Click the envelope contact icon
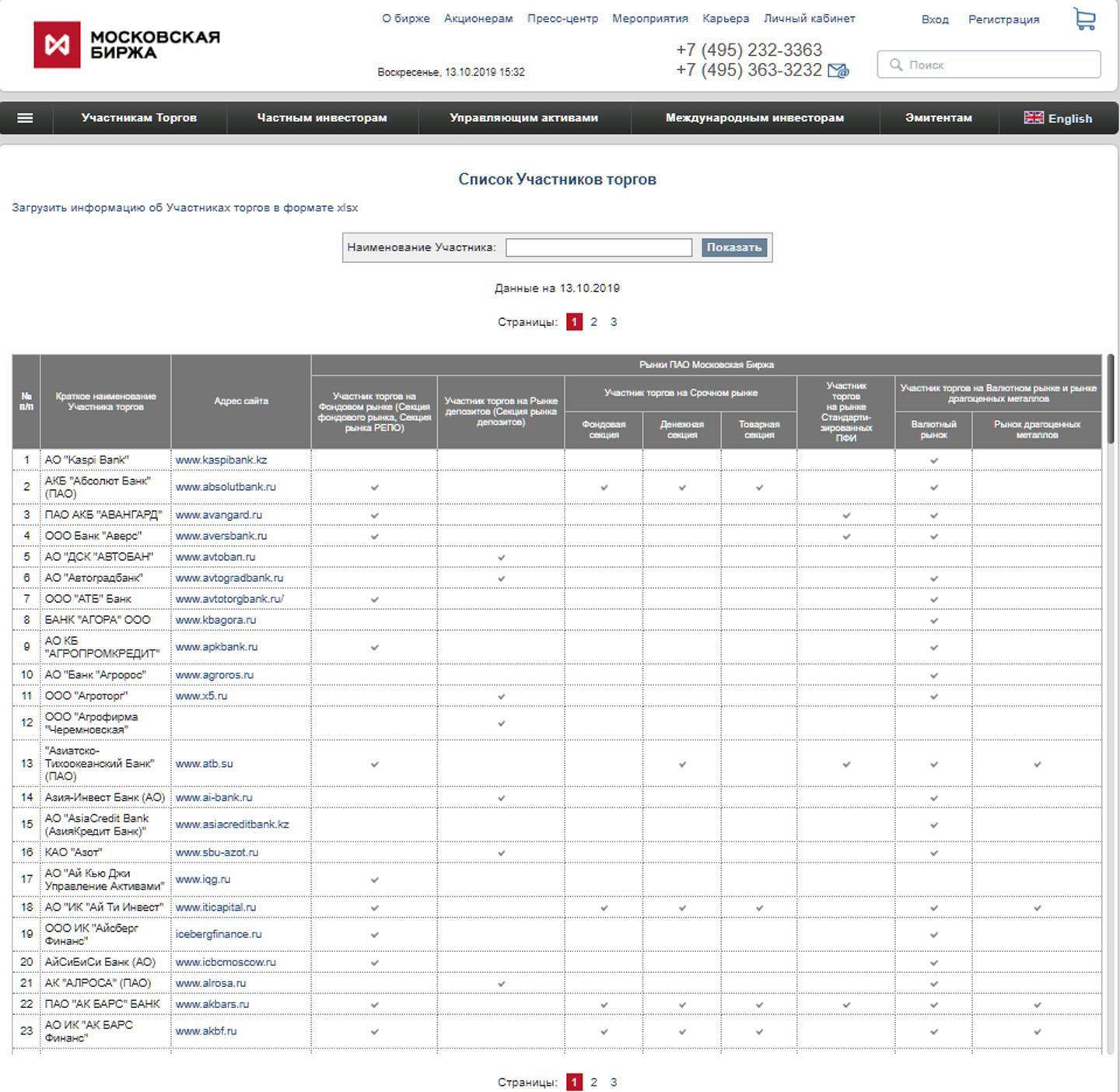The width and height of the screenshot is (1120, 1092). [x=838, y=71]
